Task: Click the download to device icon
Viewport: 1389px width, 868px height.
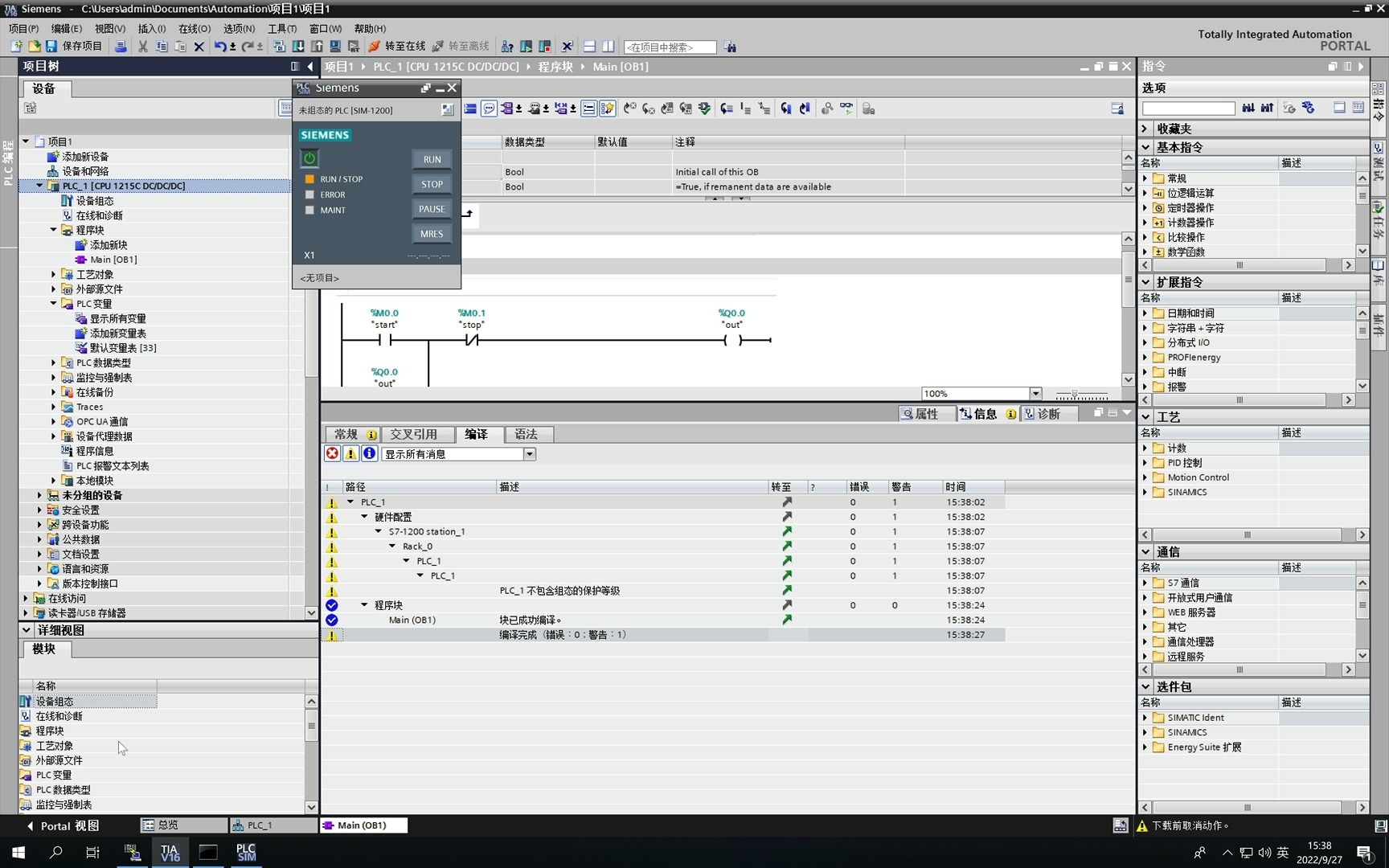Action: [298, 47]
